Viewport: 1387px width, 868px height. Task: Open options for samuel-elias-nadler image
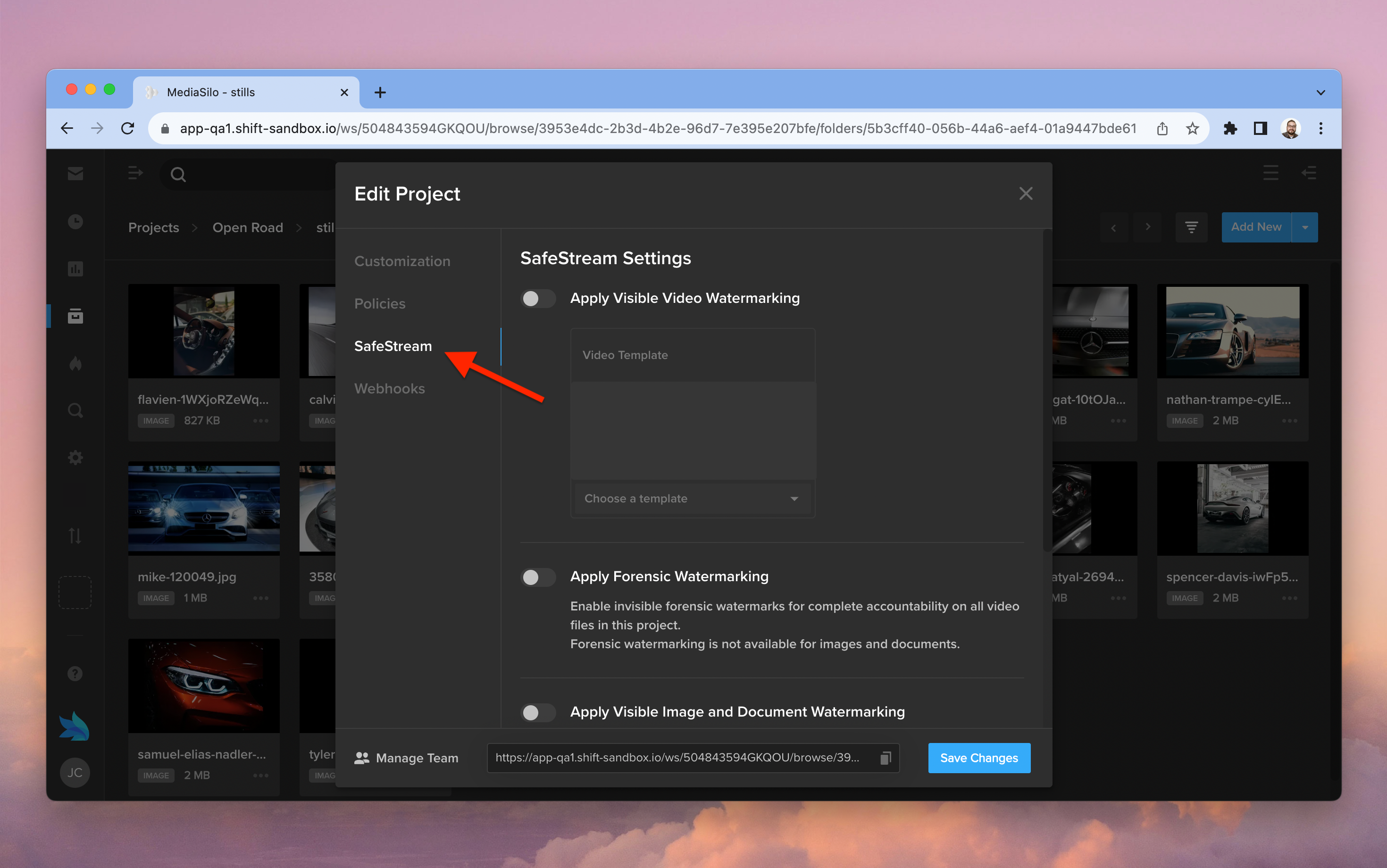261,776
